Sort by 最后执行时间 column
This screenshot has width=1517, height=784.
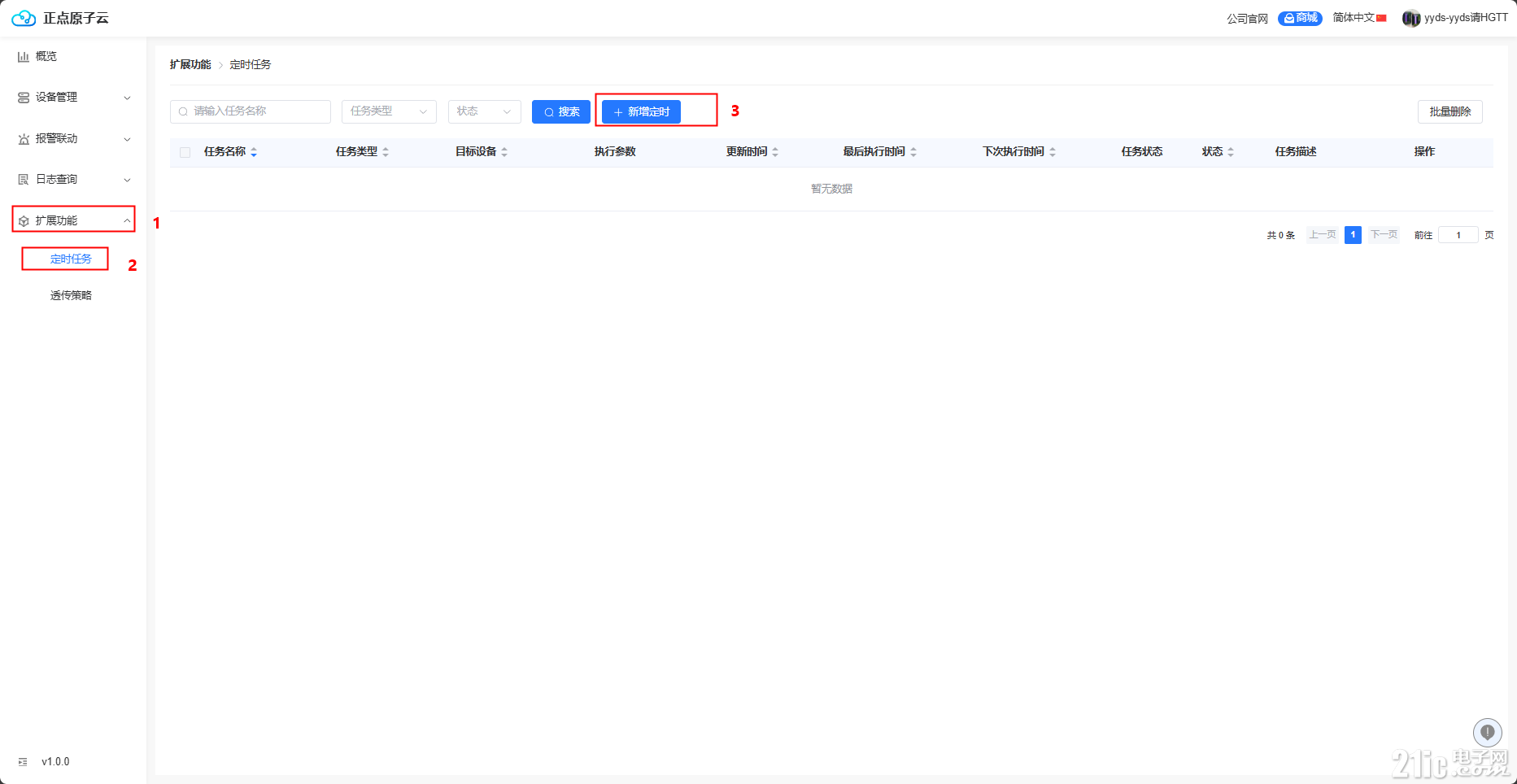[913, 152]
